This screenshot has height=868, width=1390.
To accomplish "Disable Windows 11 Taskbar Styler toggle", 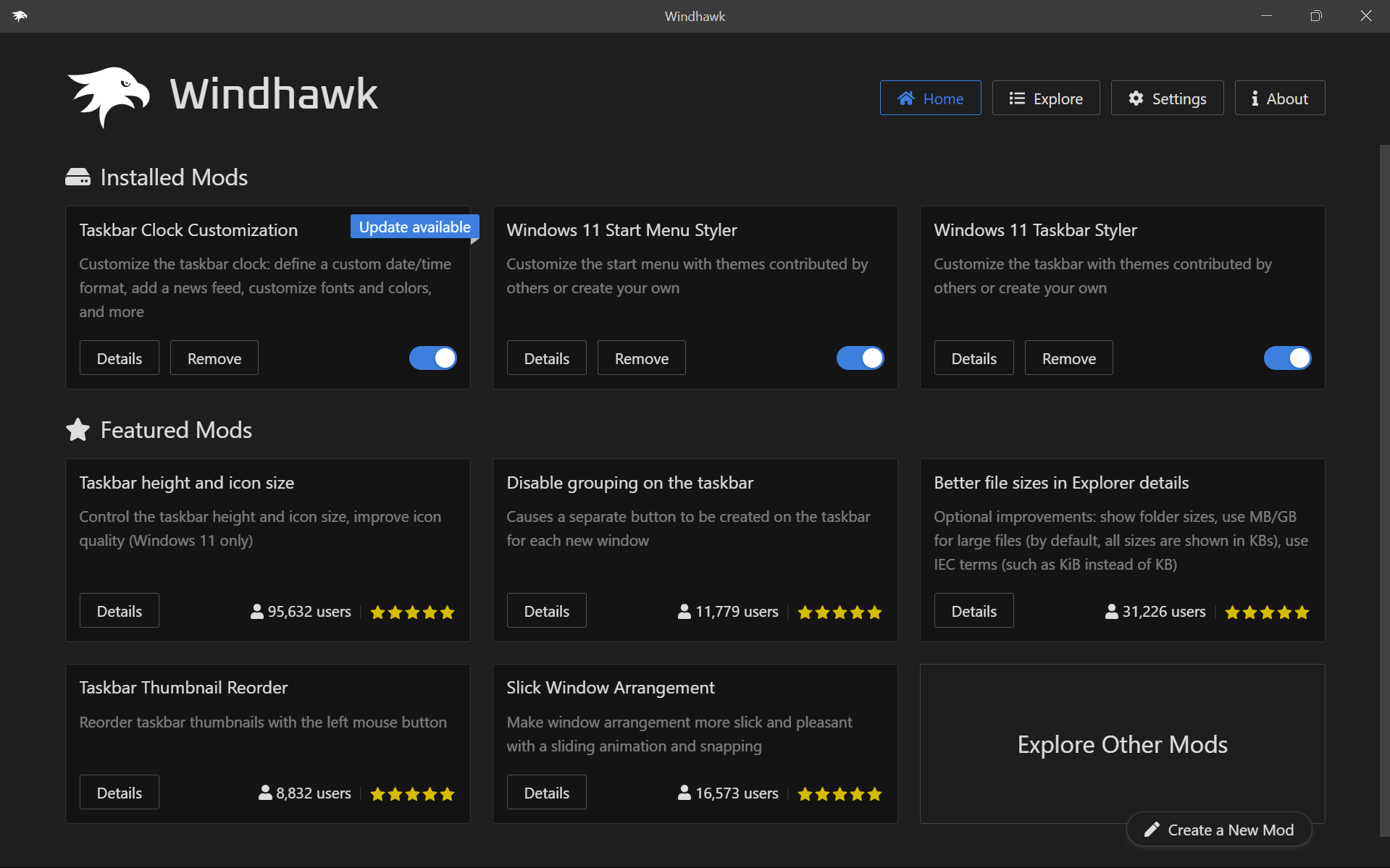I will pyautogui.click(x=1288, y=358).
